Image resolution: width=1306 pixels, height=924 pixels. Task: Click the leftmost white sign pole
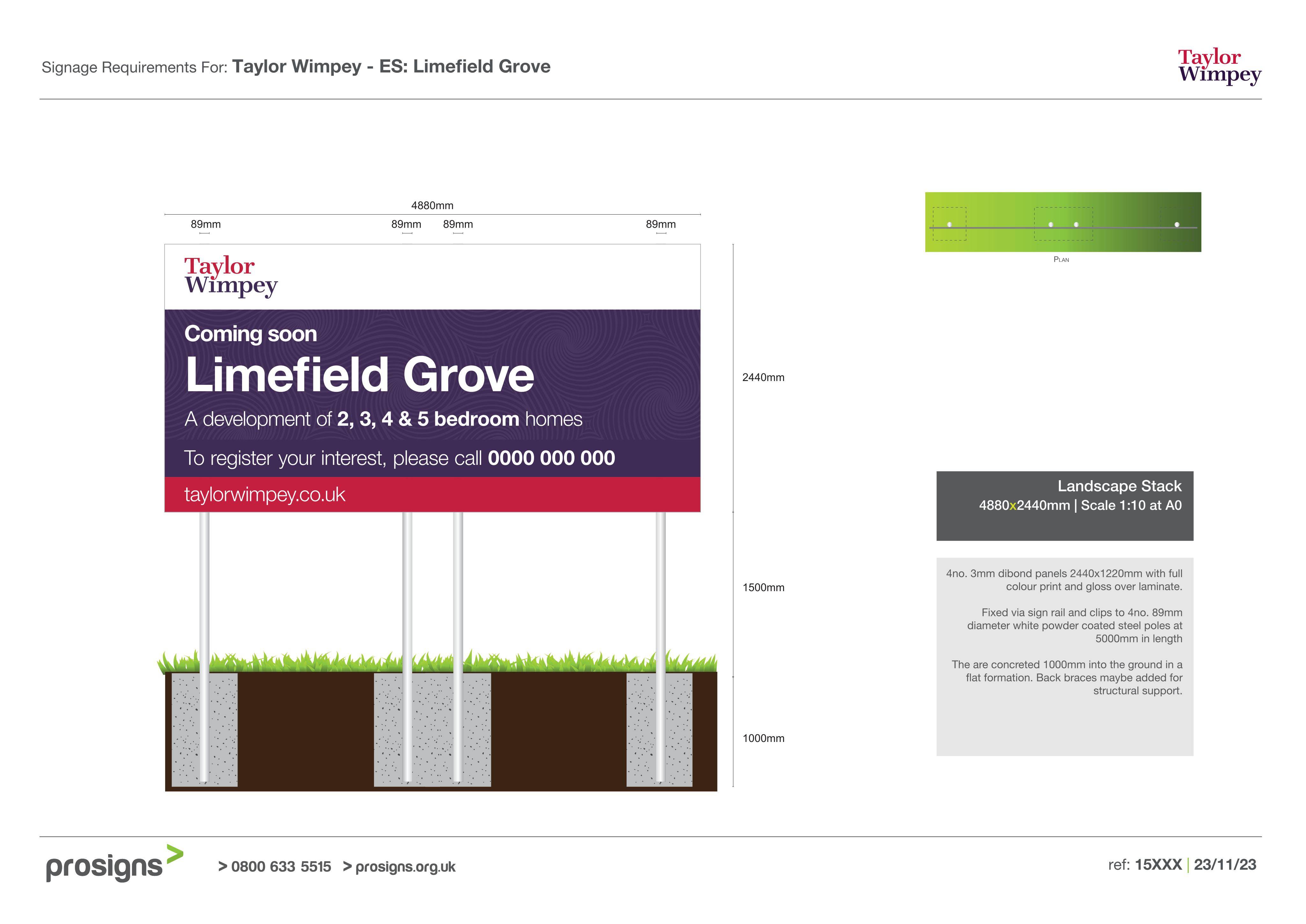204,647
